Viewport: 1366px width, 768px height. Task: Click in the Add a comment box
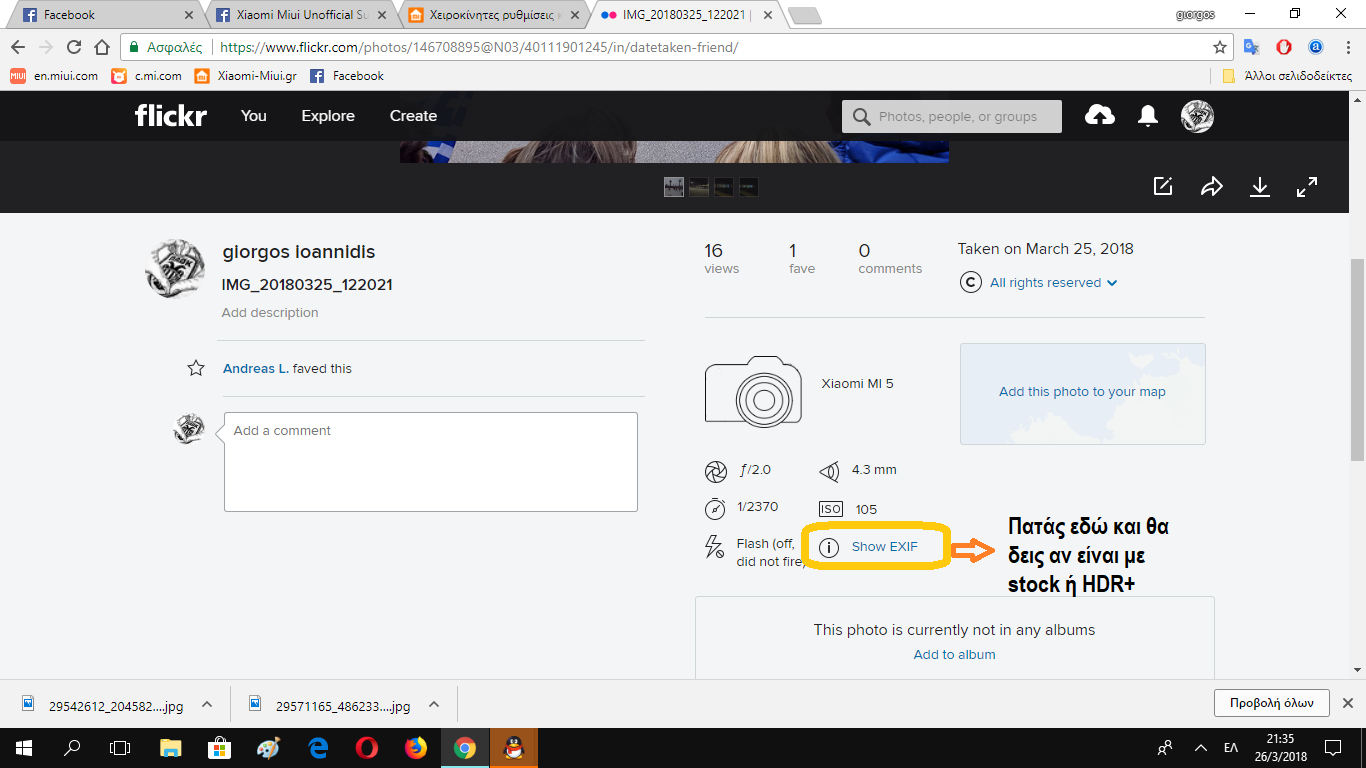click(x=430, y=462)
